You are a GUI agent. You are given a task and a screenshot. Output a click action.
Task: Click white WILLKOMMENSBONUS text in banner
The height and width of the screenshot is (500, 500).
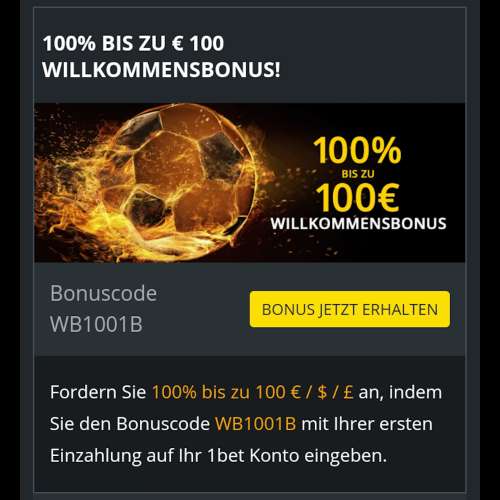[358, 223]
